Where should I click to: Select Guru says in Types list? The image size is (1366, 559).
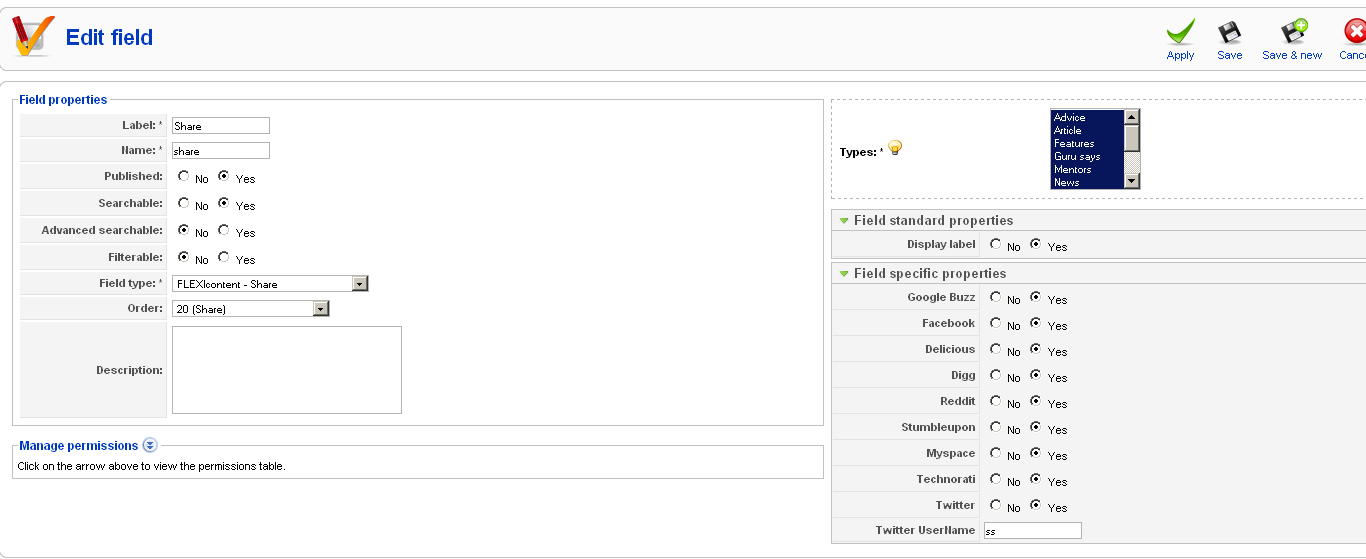(x=1077, y=157)
